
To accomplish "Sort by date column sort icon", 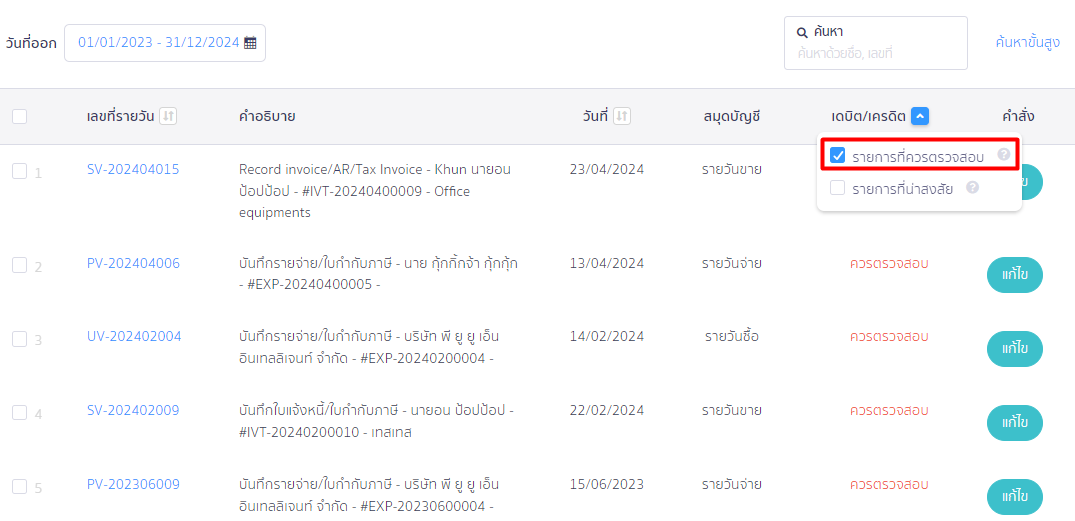I will click(x=622, y=117).
